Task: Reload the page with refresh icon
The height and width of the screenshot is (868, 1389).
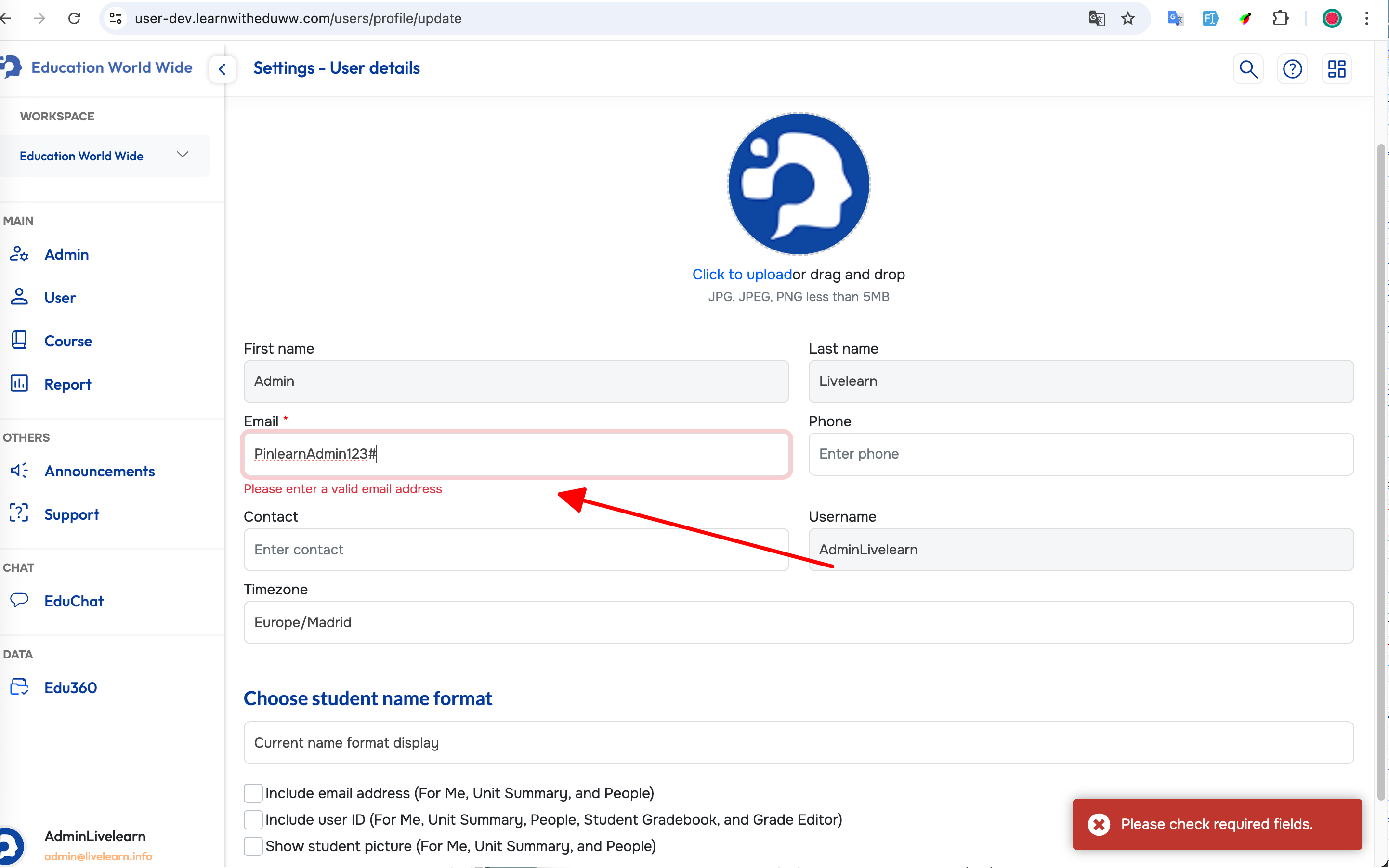Action: tap(74, 18)
